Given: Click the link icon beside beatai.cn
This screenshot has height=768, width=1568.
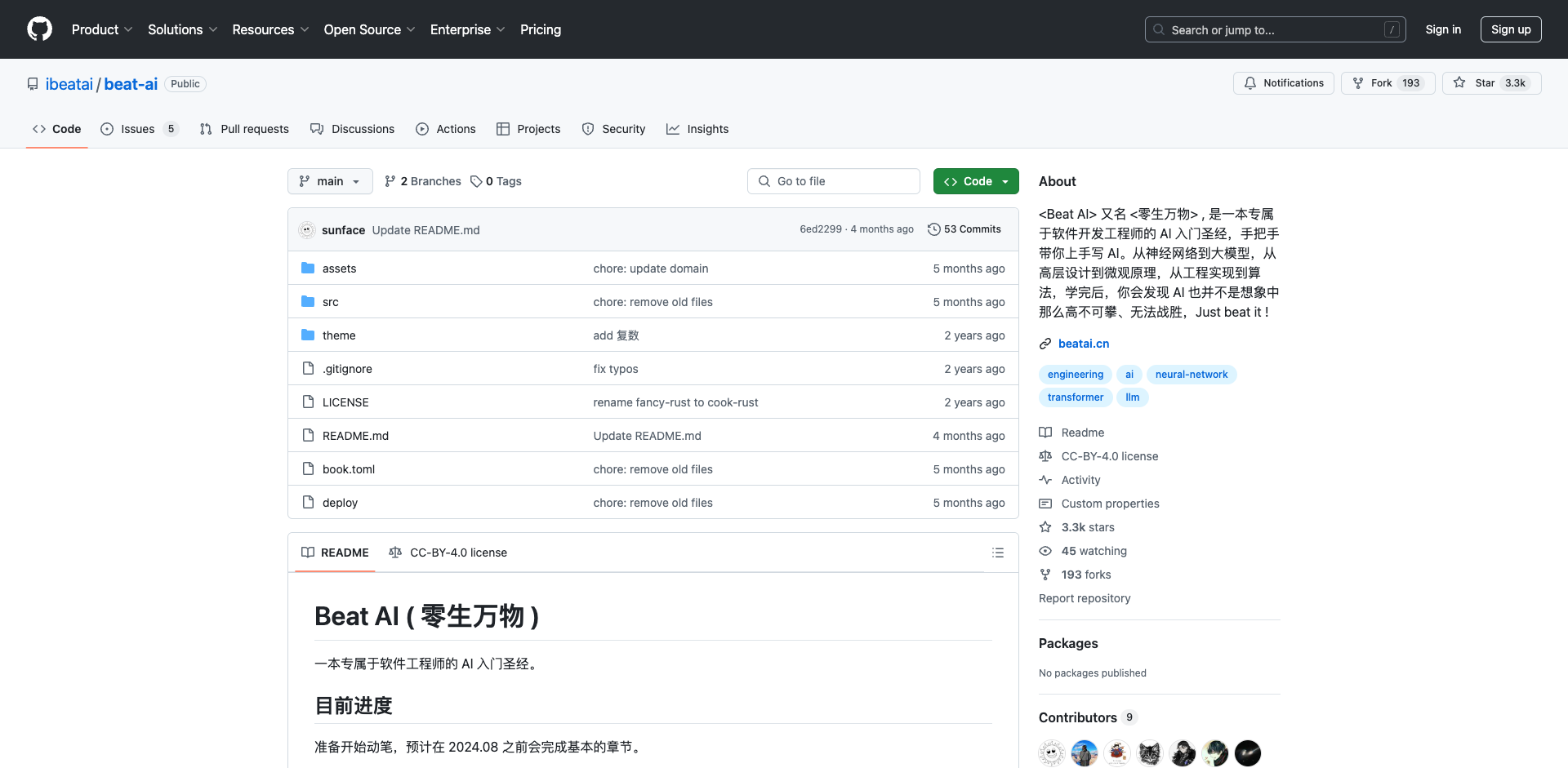Looking at the screenshot, I should (x=1045, y=344).
